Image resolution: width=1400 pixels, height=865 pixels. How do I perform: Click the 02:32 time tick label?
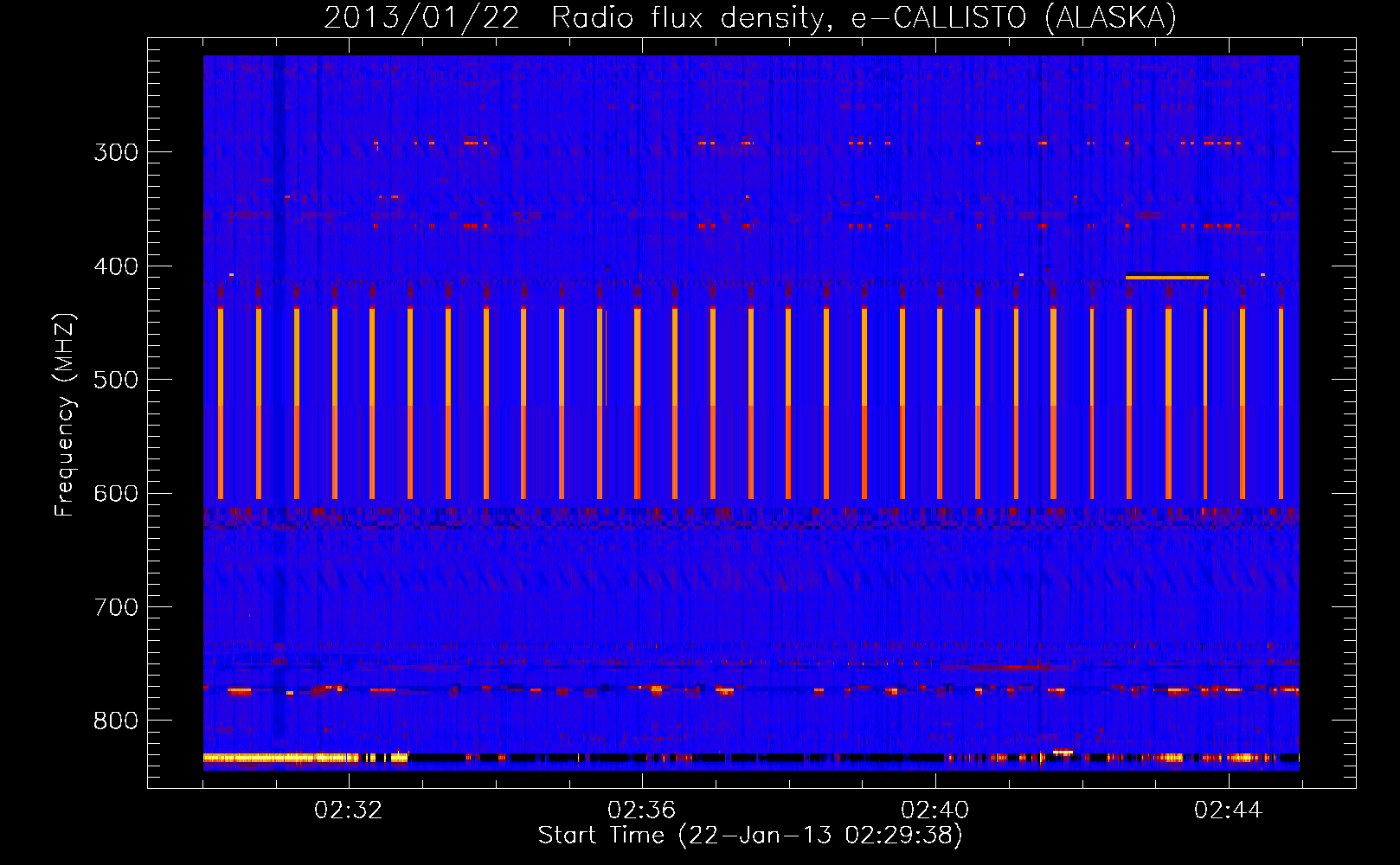(x=349, y=811)
